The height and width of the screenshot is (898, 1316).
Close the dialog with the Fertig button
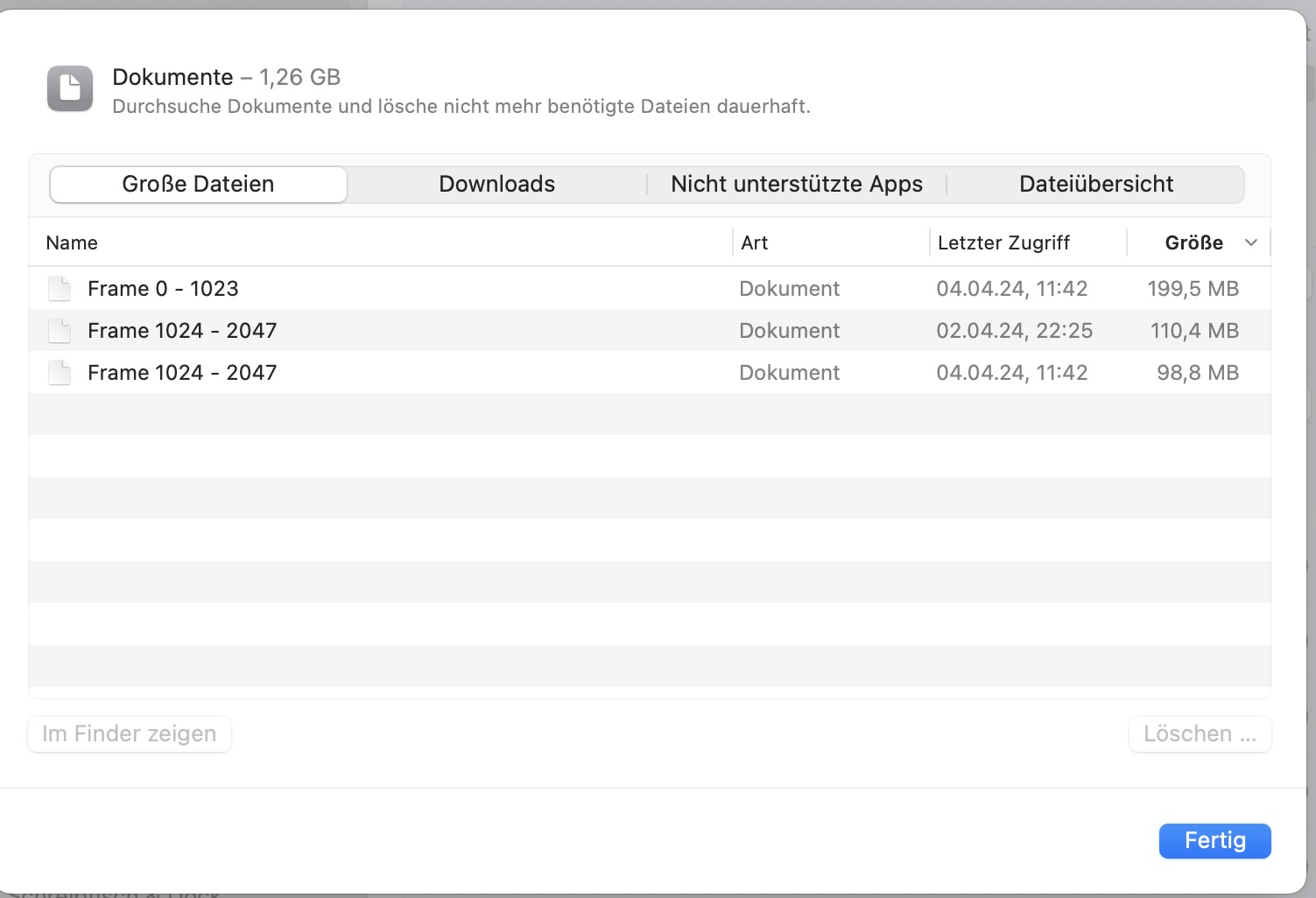pyautogui.click(x=1214, y=841)
